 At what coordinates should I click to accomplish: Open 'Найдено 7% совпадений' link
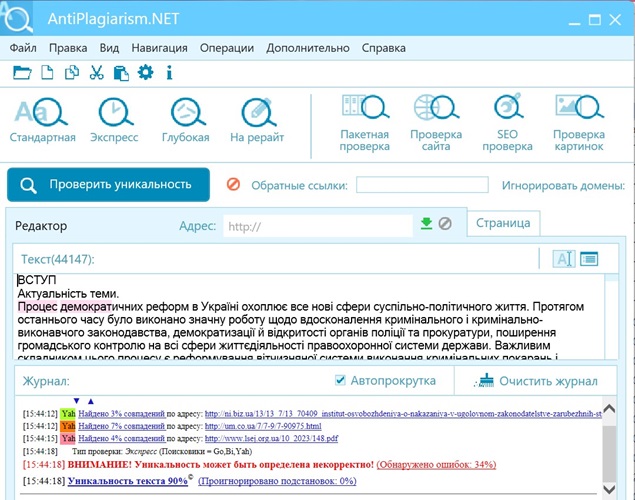click(x=121, y=426)
